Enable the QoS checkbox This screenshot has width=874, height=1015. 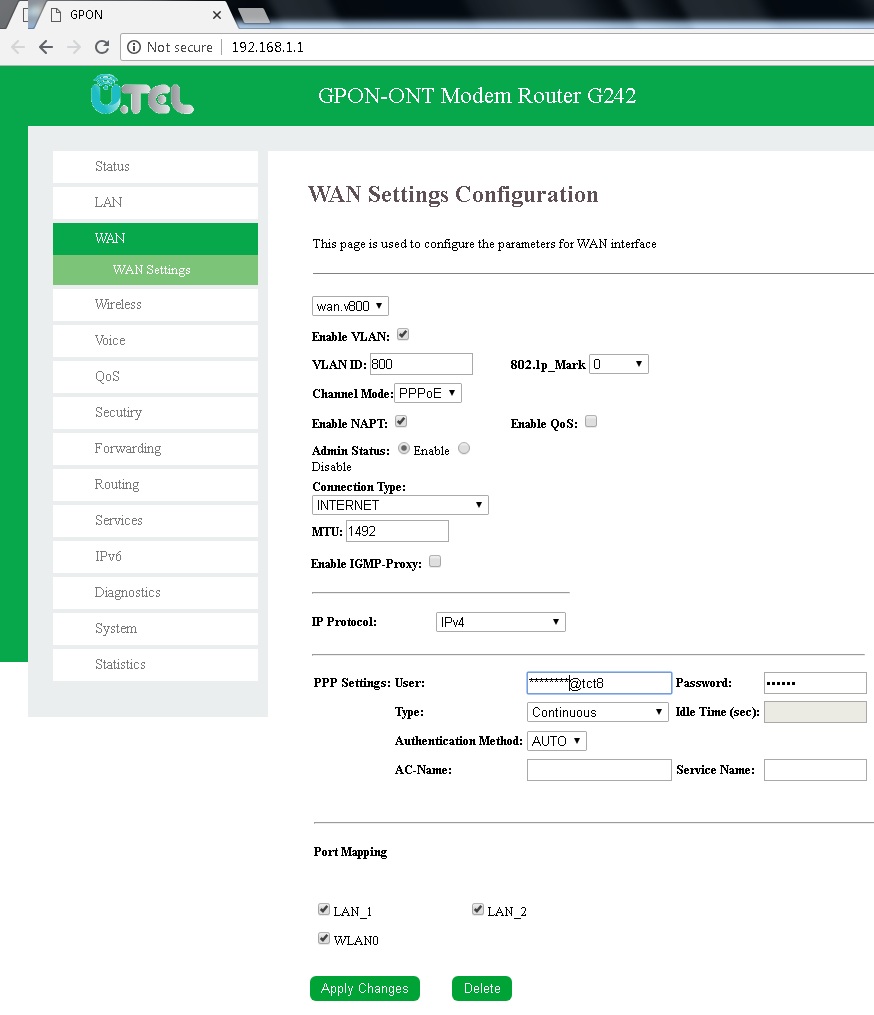tap(591, 422)
